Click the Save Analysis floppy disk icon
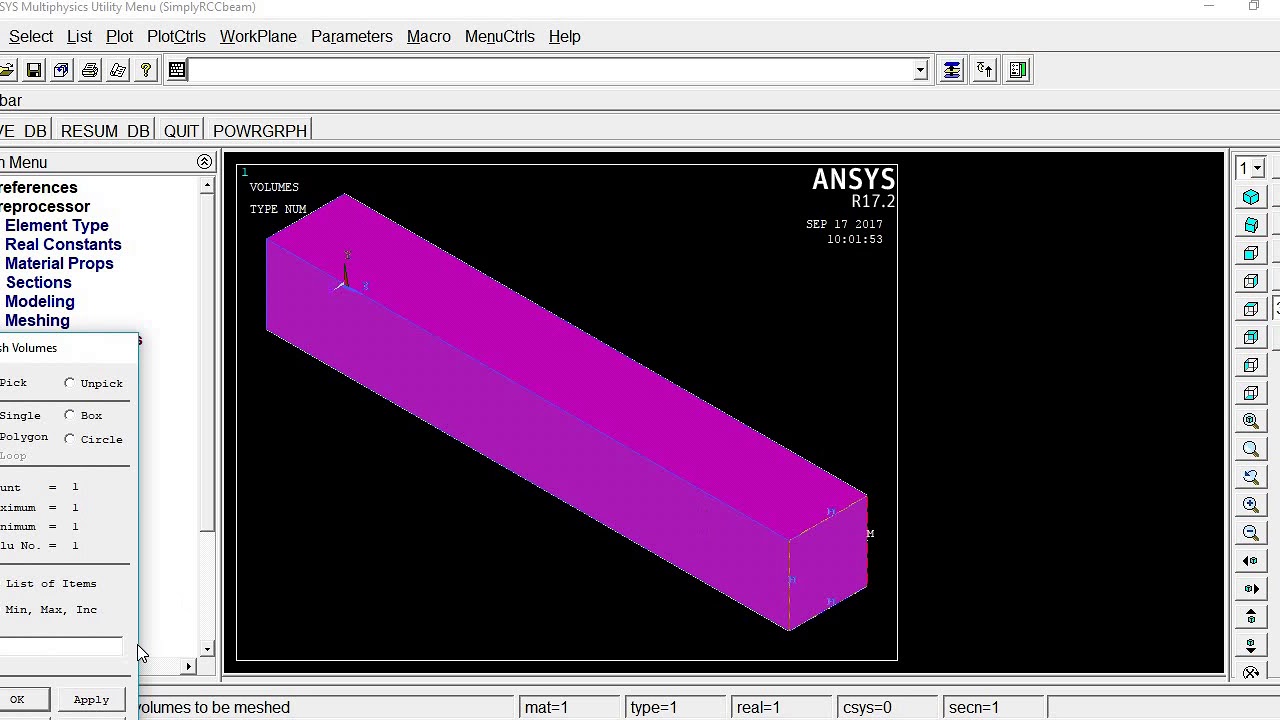The image size is (1280, 720). [34, 70]
